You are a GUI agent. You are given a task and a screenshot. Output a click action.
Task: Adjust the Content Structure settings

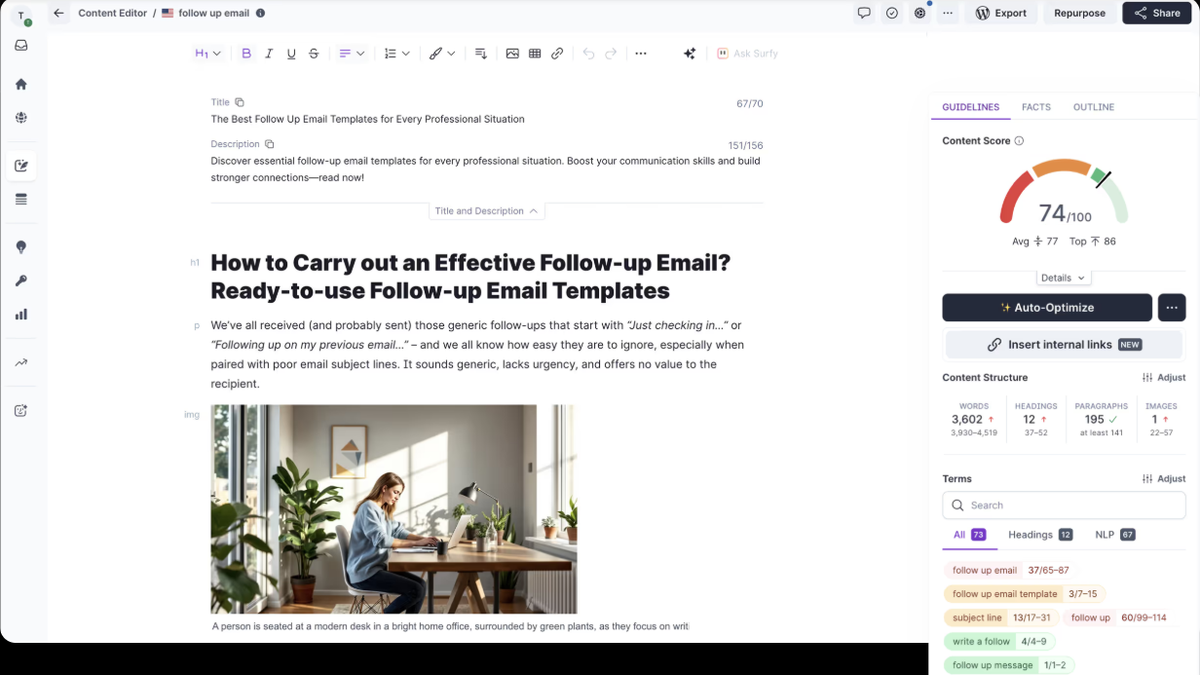(1164, 377)
